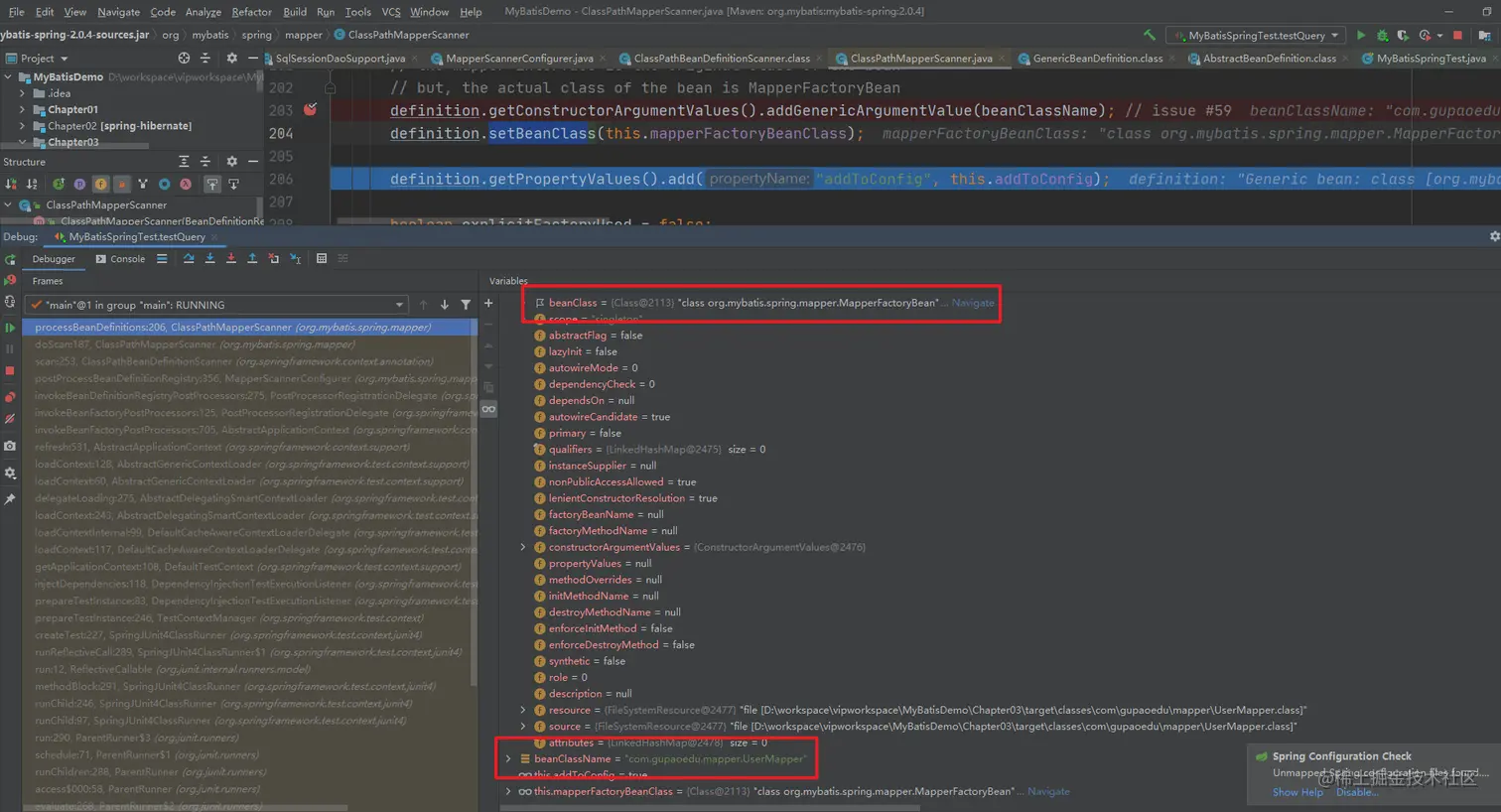Click the breakpoint marker on line 203
The image size is (1501, 812).
click(x=311, y=109)
